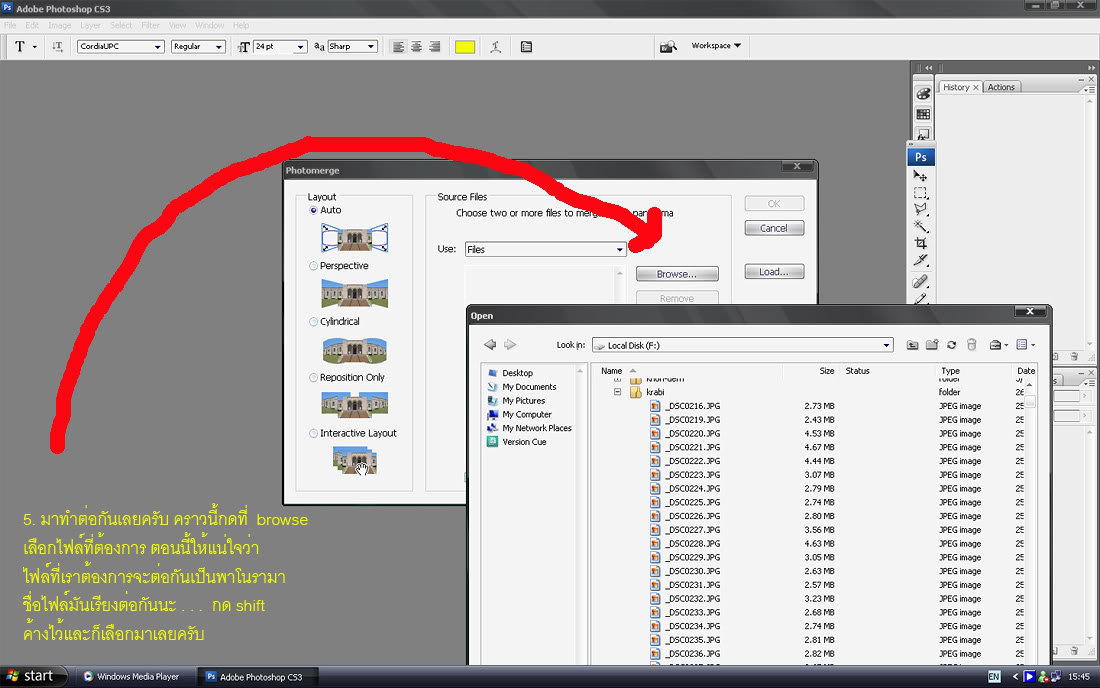Open the History panel options menu

click(x=1088, y=90)
